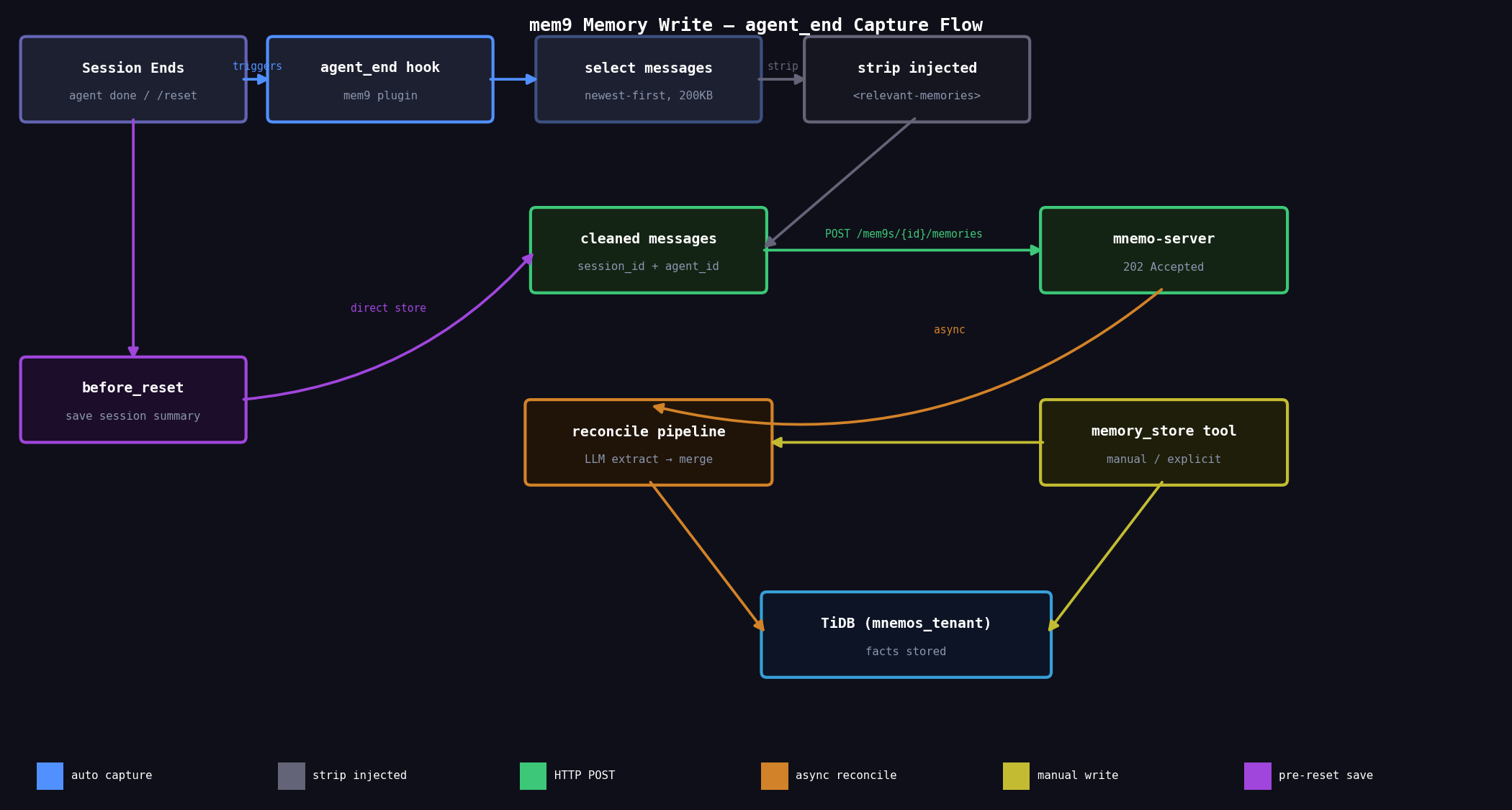Select the Session Ends node
The height and width of the screenshot is (810, 1512).
pyautogui.click(x=133, y=79)
